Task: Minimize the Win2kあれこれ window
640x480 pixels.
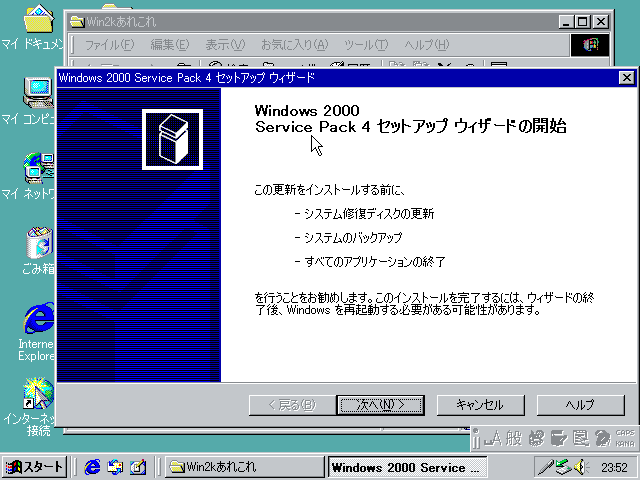Action: click(x=566, y=22)
